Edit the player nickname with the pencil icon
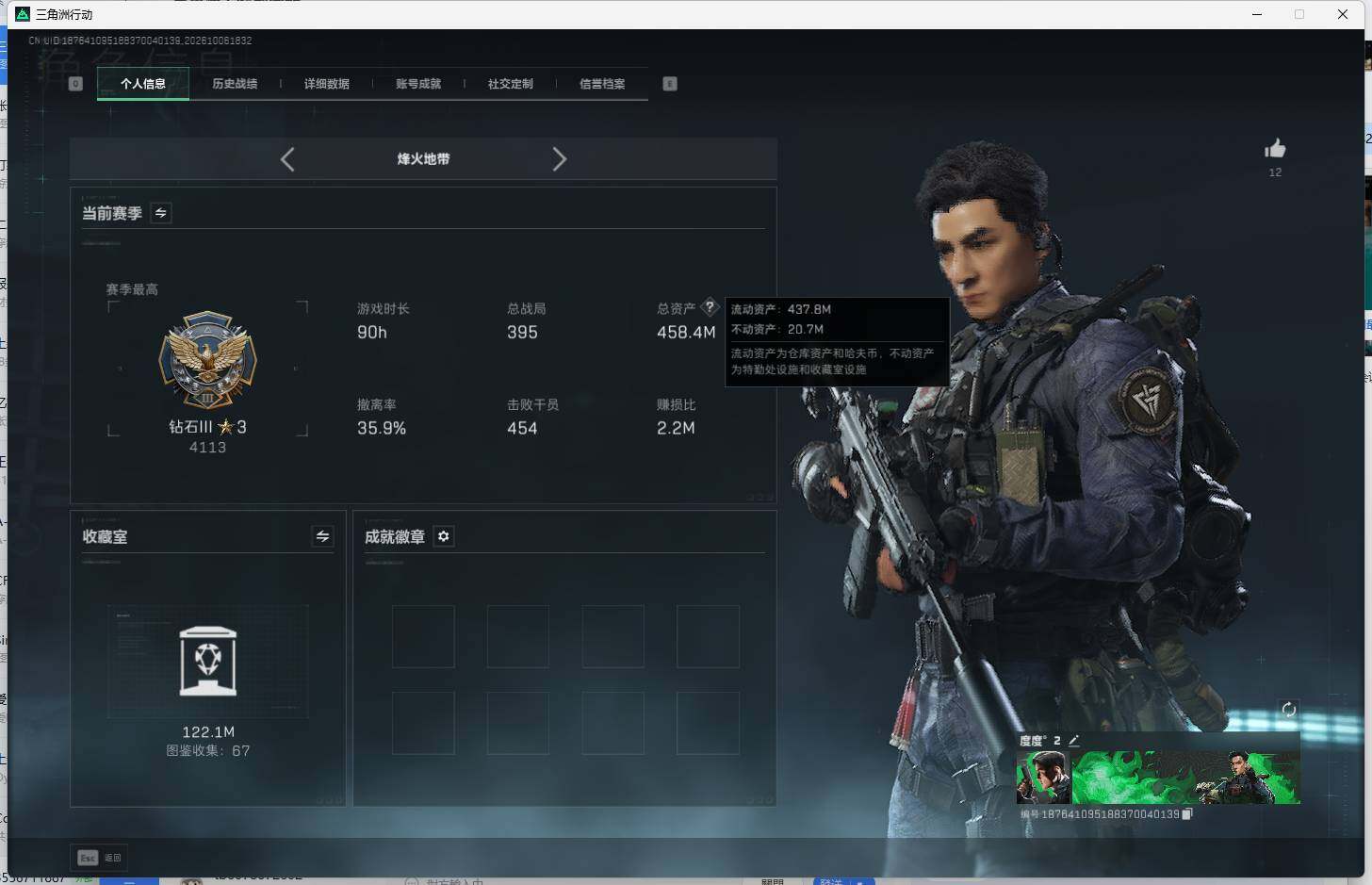 [1073, 741]
